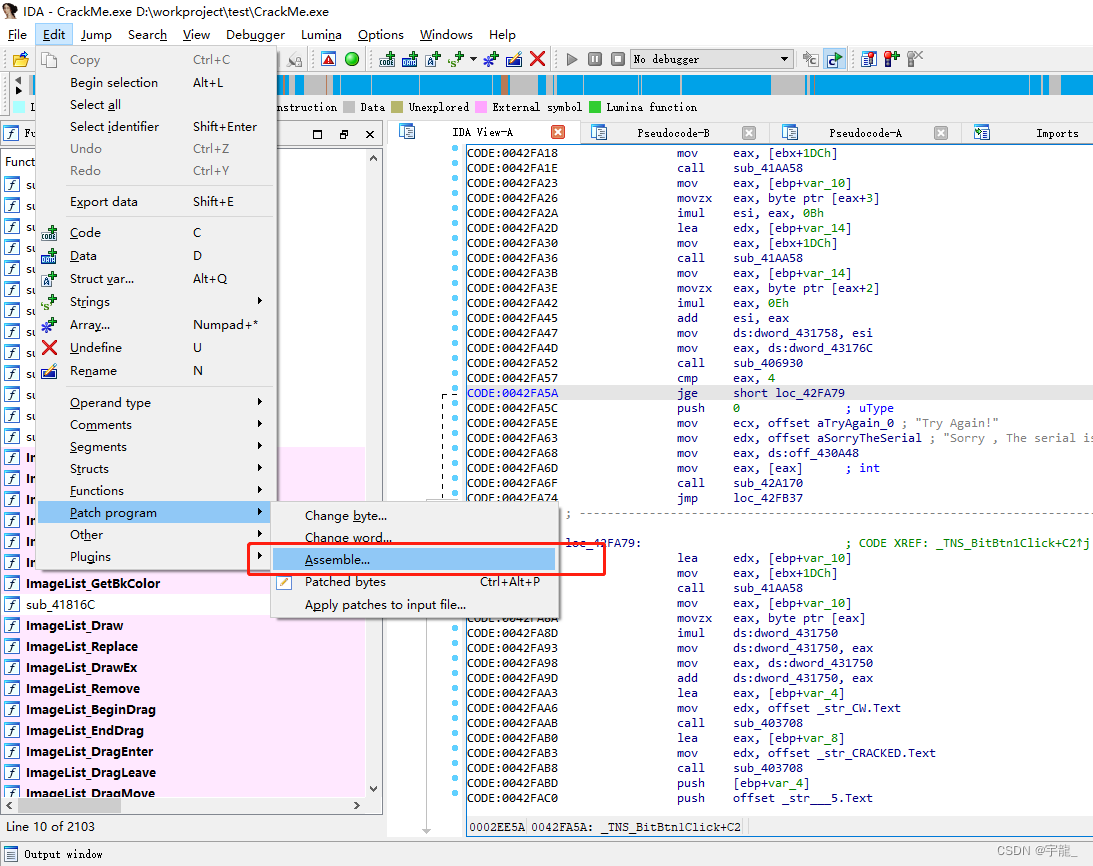Screen dimensions: 1093x866
Task: Open the Lumina menu
Action: pyautogui.click(x=321, y=35)
